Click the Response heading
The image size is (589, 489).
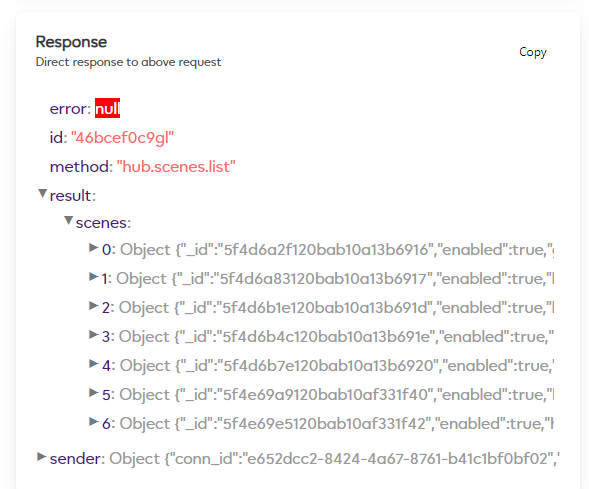click(71, 42)
